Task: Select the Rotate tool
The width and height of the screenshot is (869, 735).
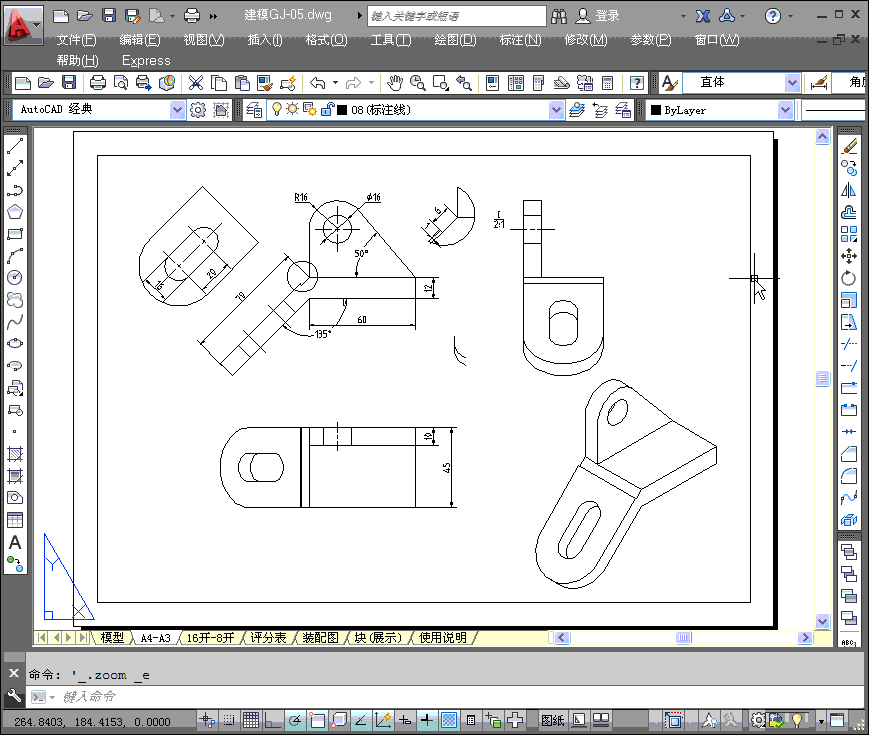Action: pyautogui.click(x=848, y=278)
